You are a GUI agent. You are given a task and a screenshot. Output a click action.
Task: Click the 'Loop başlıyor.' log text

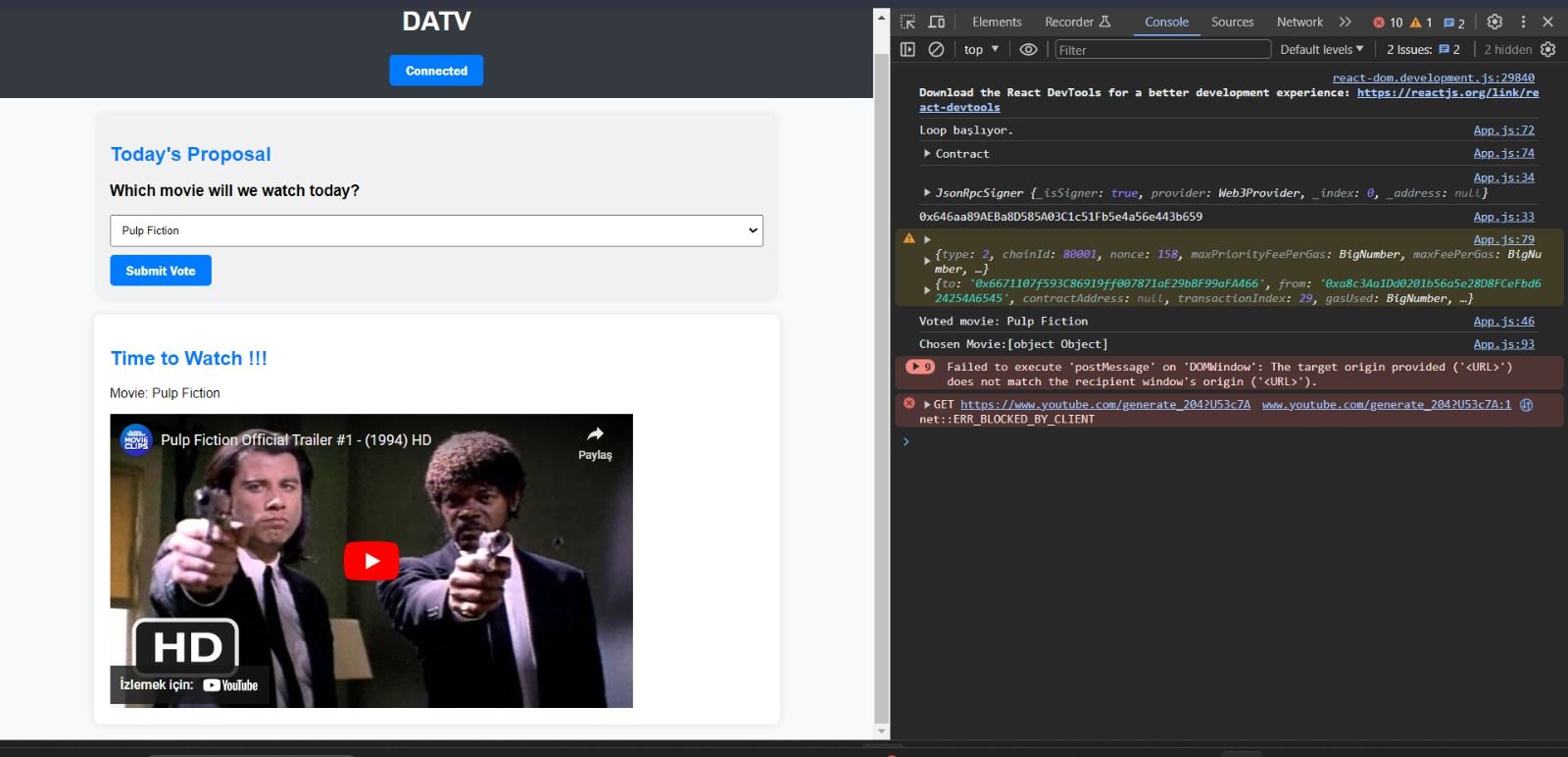click(x=966, y=130)
